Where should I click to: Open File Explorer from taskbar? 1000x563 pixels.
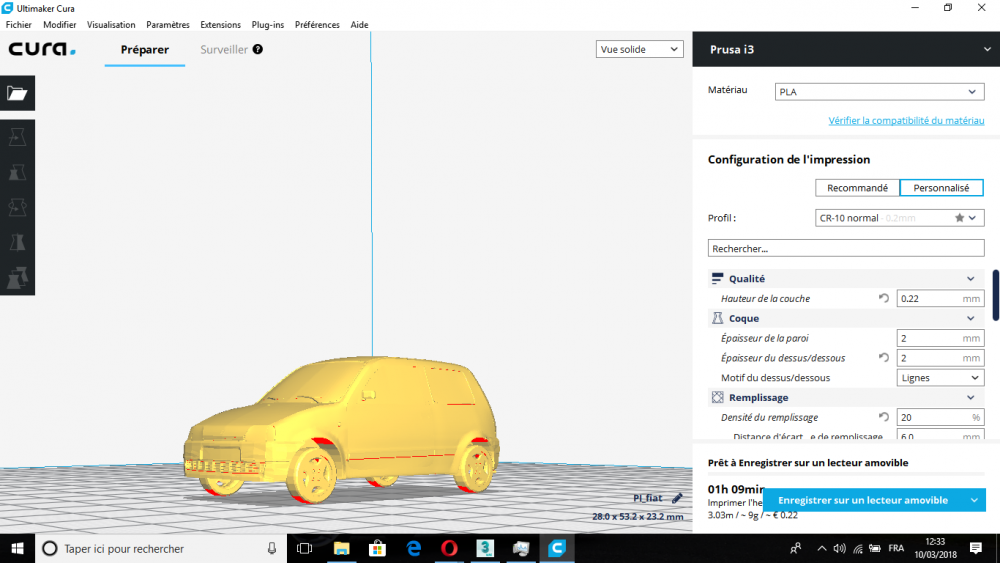(x=342, y=548)
